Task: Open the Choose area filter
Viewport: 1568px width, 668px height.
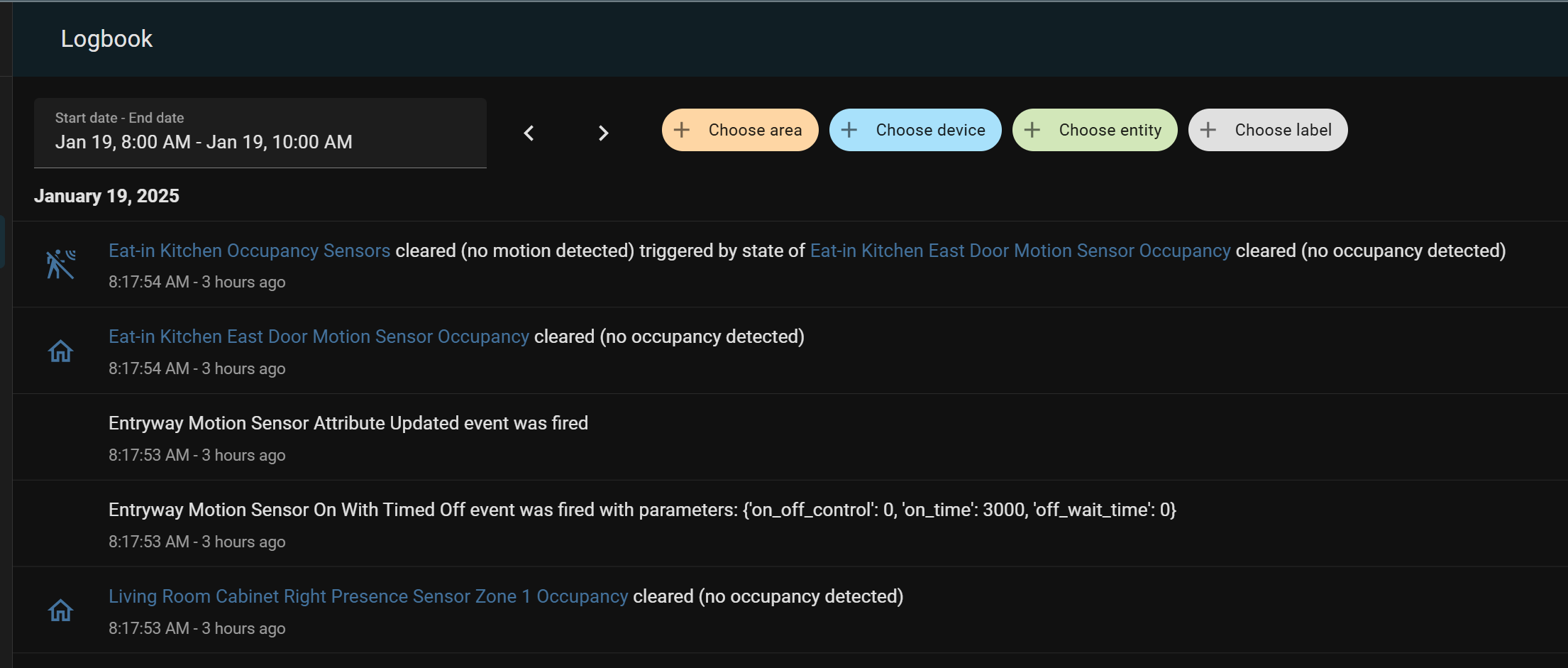Action: (754, 130)
